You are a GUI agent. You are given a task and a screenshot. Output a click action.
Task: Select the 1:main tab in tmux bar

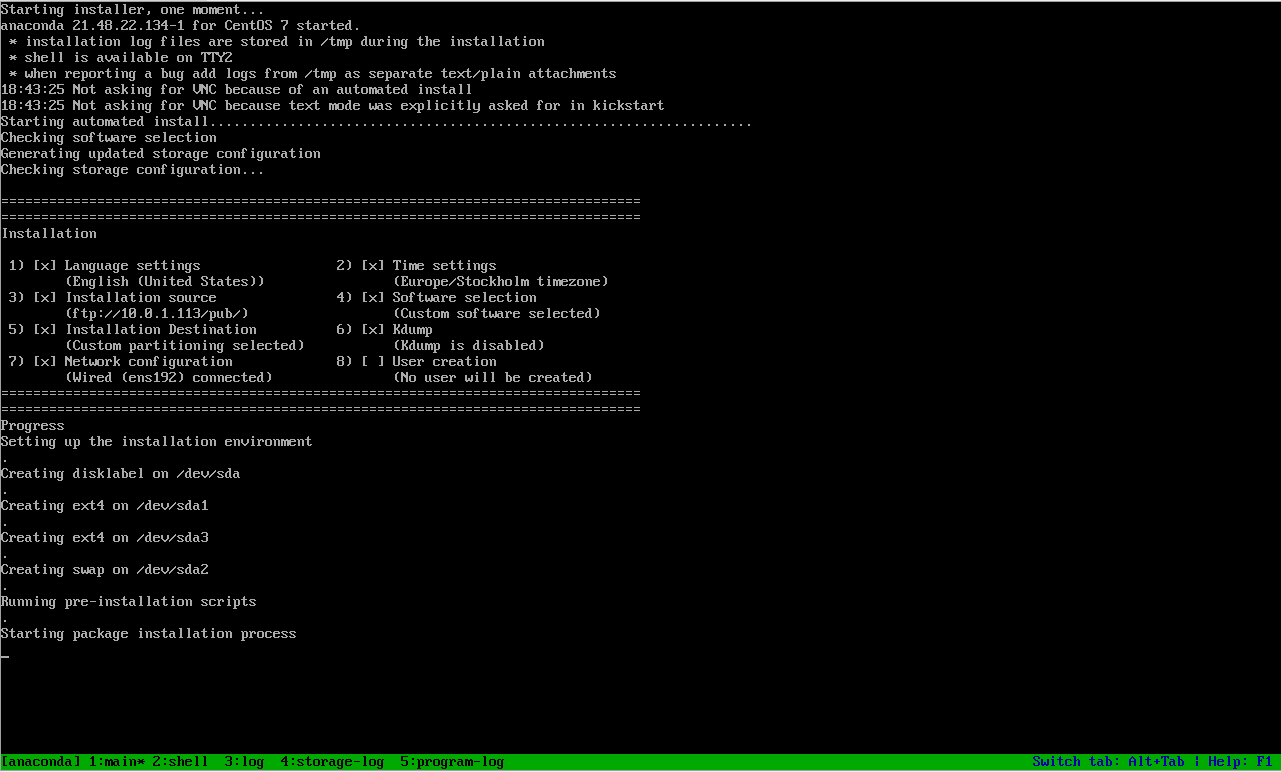coord(116,762)
